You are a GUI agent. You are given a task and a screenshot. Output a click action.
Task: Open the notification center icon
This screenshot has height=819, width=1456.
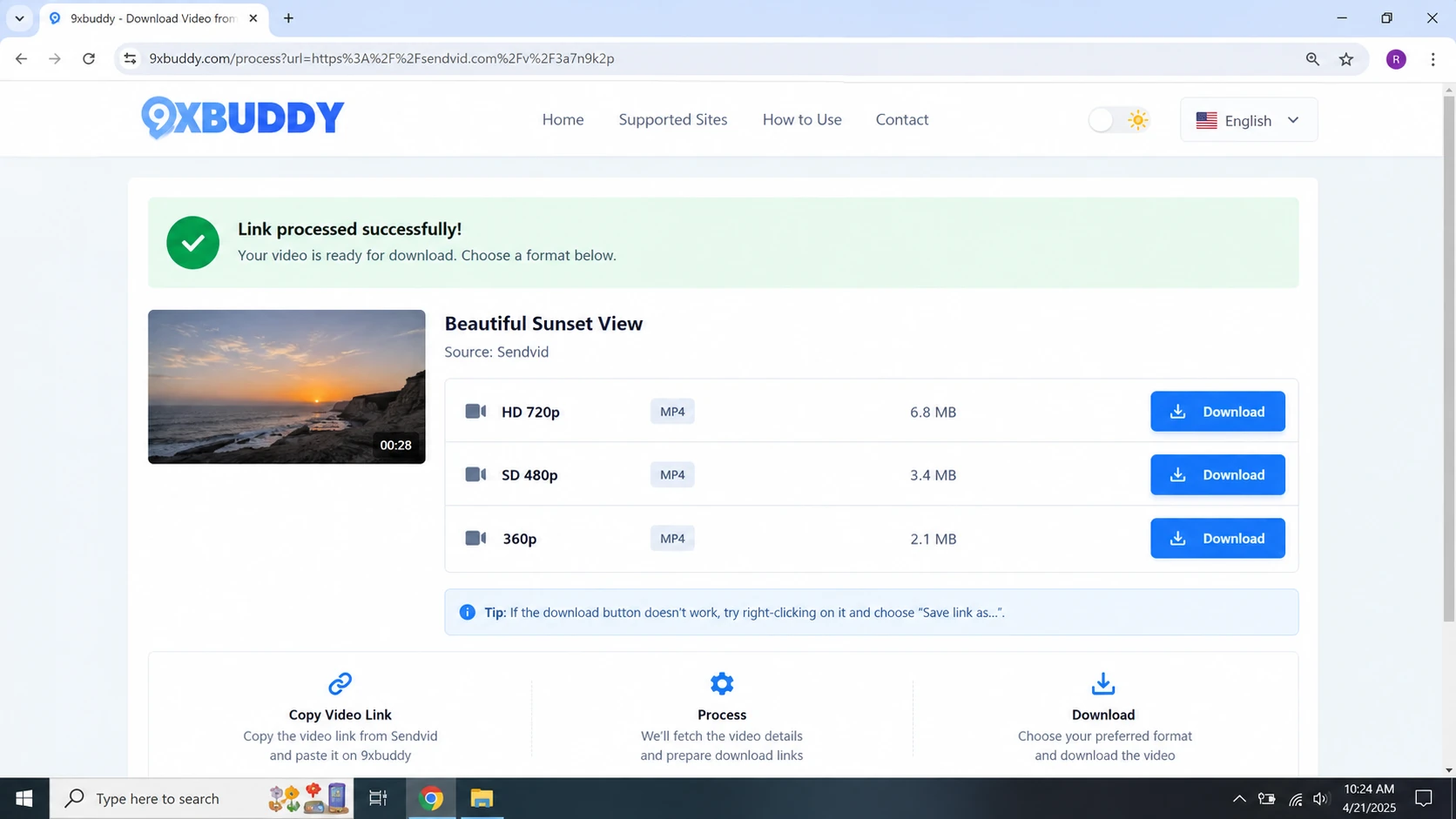coord(1424,798)
